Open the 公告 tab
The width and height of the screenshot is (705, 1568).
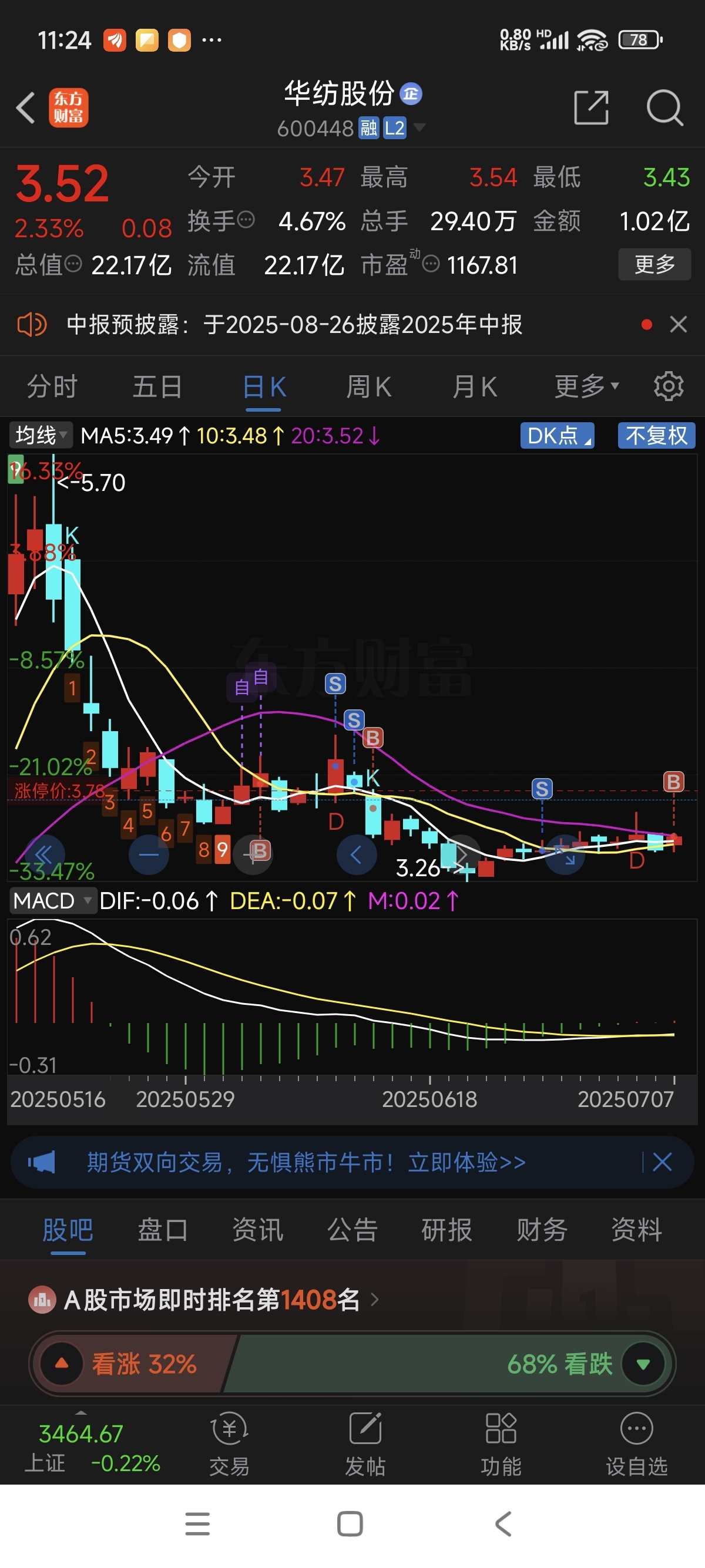click(x=352, y=1230)
